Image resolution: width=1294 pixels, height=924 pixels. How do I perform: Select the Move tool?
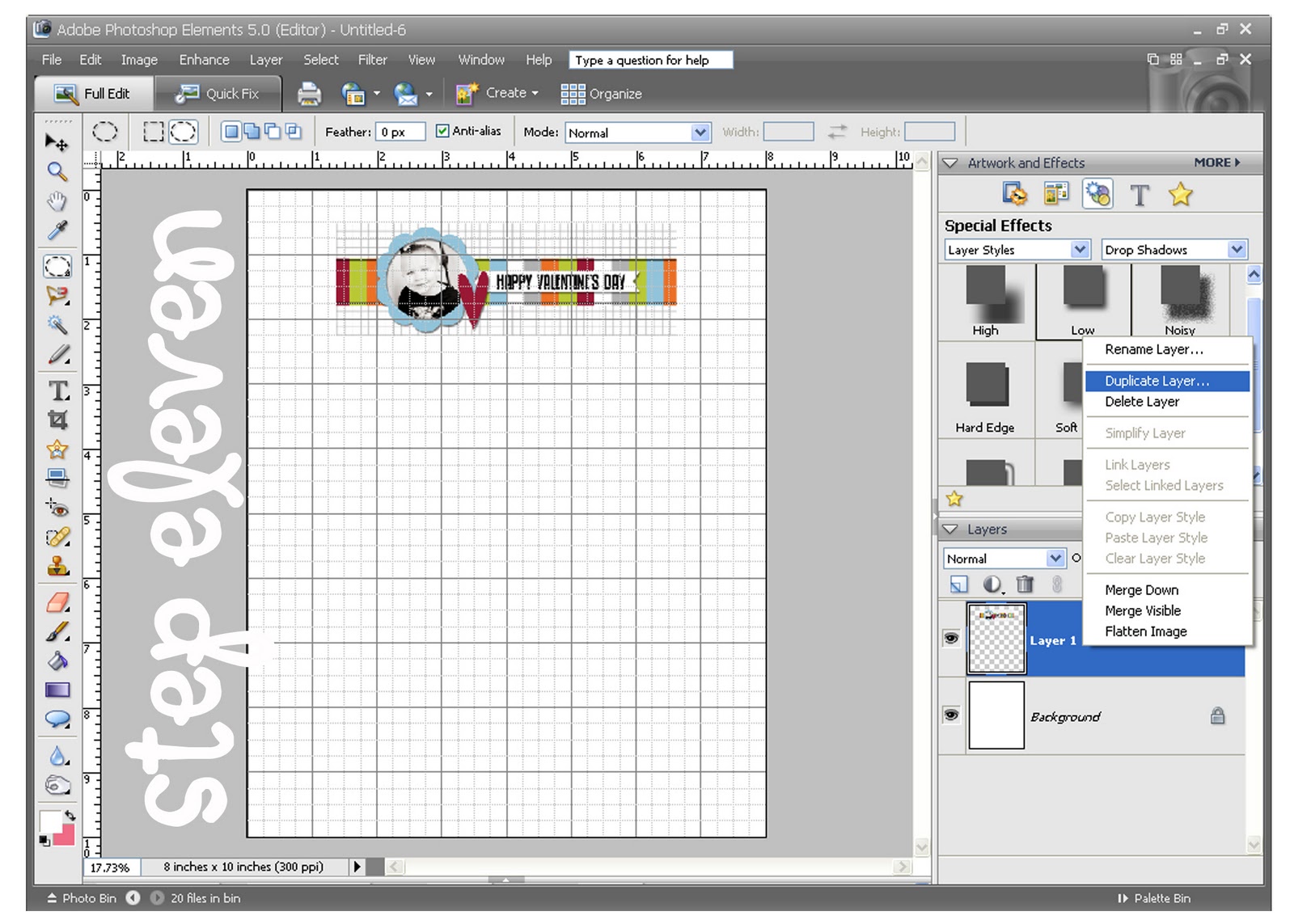(x=57, y=143)
